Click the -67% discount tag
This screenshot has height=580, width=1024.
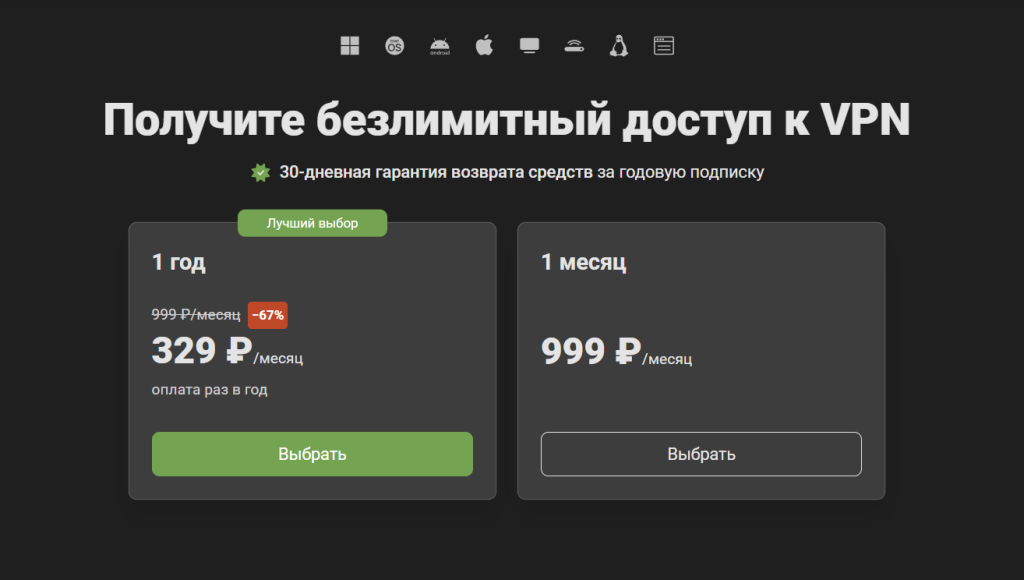[268, 315]
